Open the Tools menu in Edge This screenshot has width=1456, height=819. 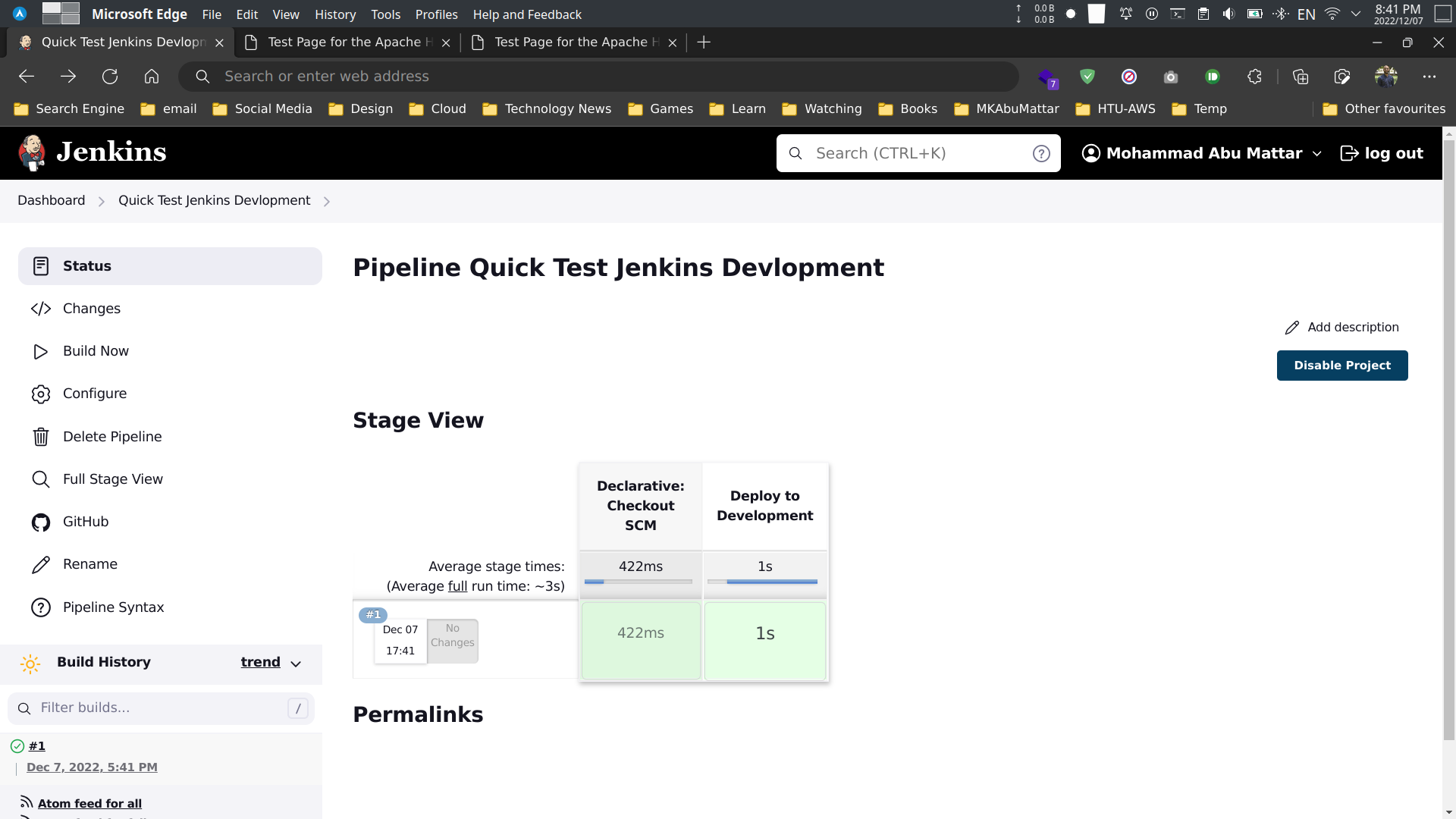(x=385, y=14)
